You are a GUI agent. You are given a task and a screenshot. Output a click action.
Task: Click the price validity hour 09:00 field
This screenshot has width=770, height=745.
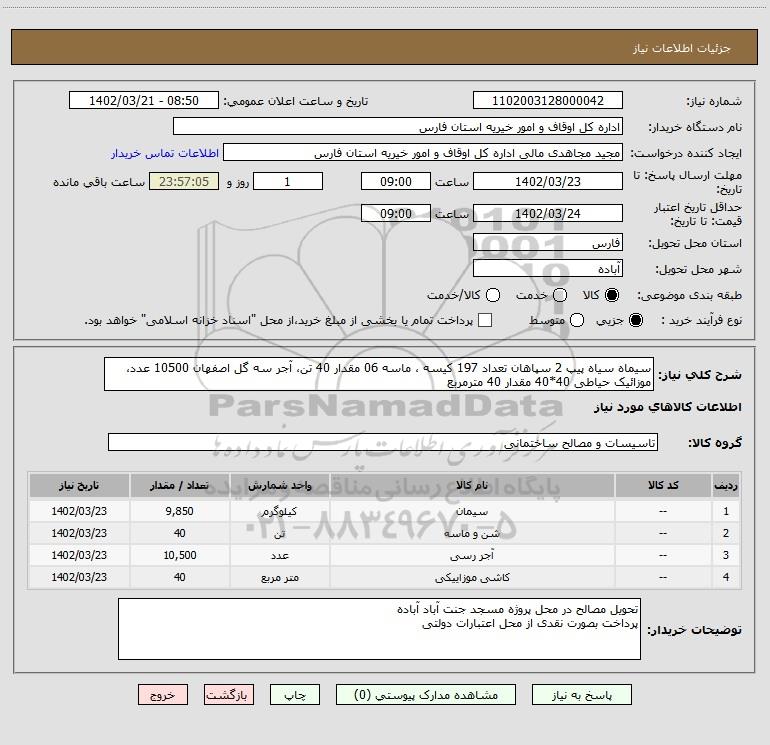coord(396,213)
